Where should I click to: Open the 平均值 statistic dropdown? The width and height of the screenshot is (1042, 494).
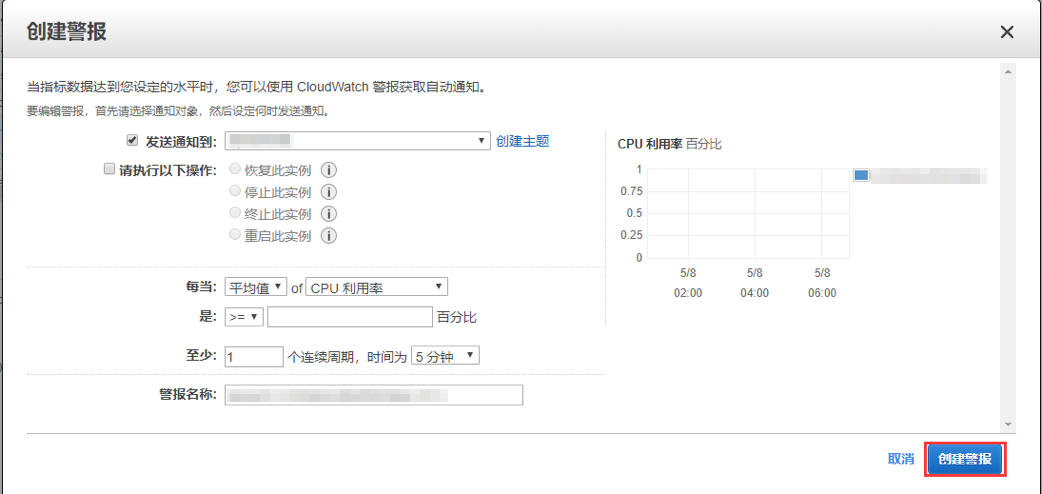pyautogui.click(x=256, y=287)
